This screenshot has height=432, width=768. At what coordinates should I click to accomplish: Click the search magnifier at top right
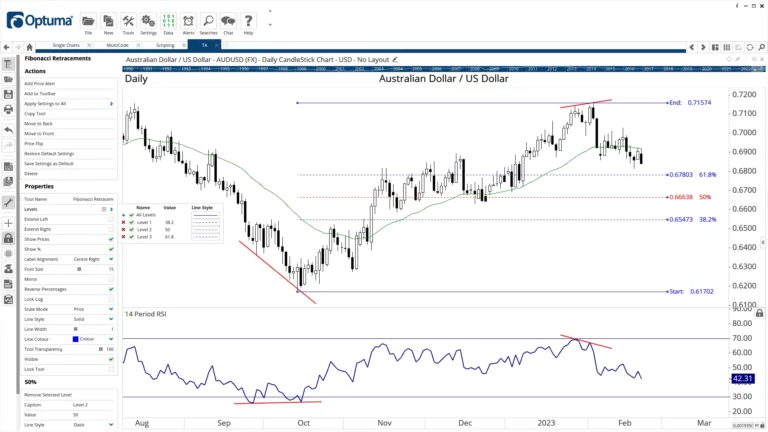762,47
